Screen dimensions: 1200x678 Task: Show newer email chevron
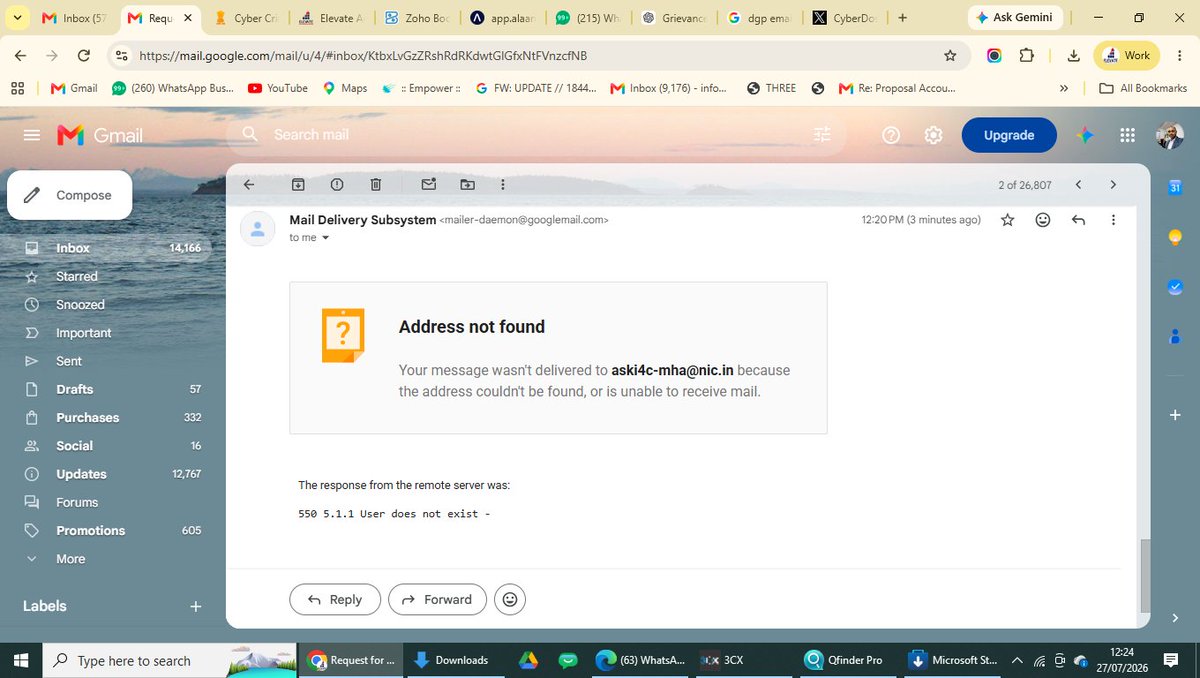point(1078,185)
